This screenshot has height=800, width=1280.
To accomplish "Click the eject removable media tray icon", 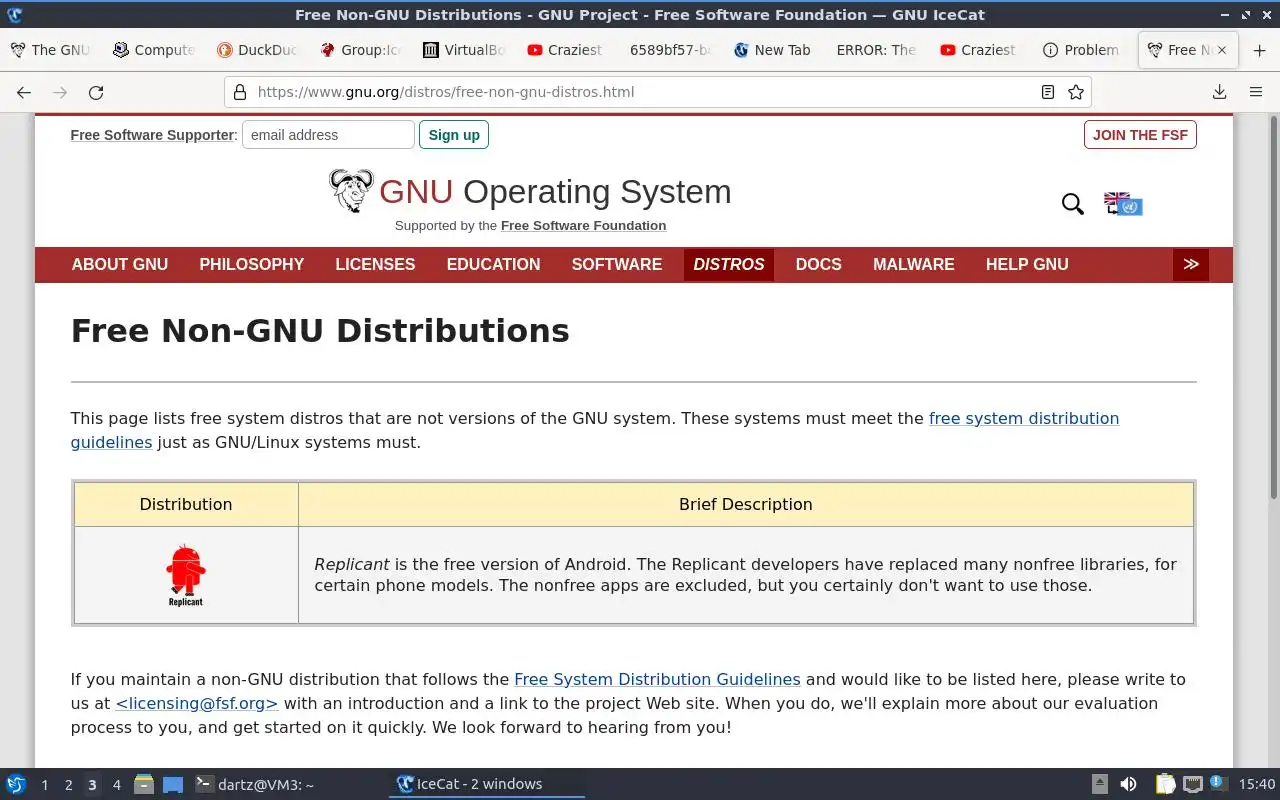I will pos(1099,784).
